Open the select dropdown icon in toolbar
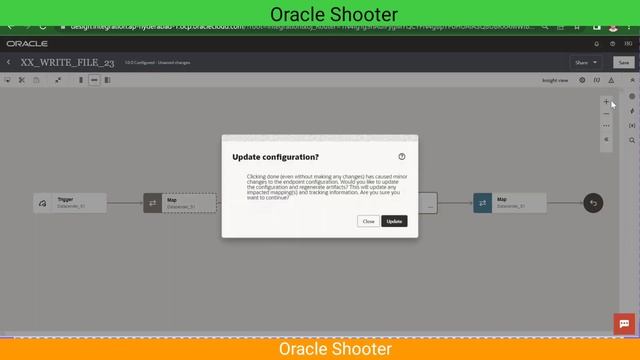Viewport: 640px width, 360px height. (8, 80)
